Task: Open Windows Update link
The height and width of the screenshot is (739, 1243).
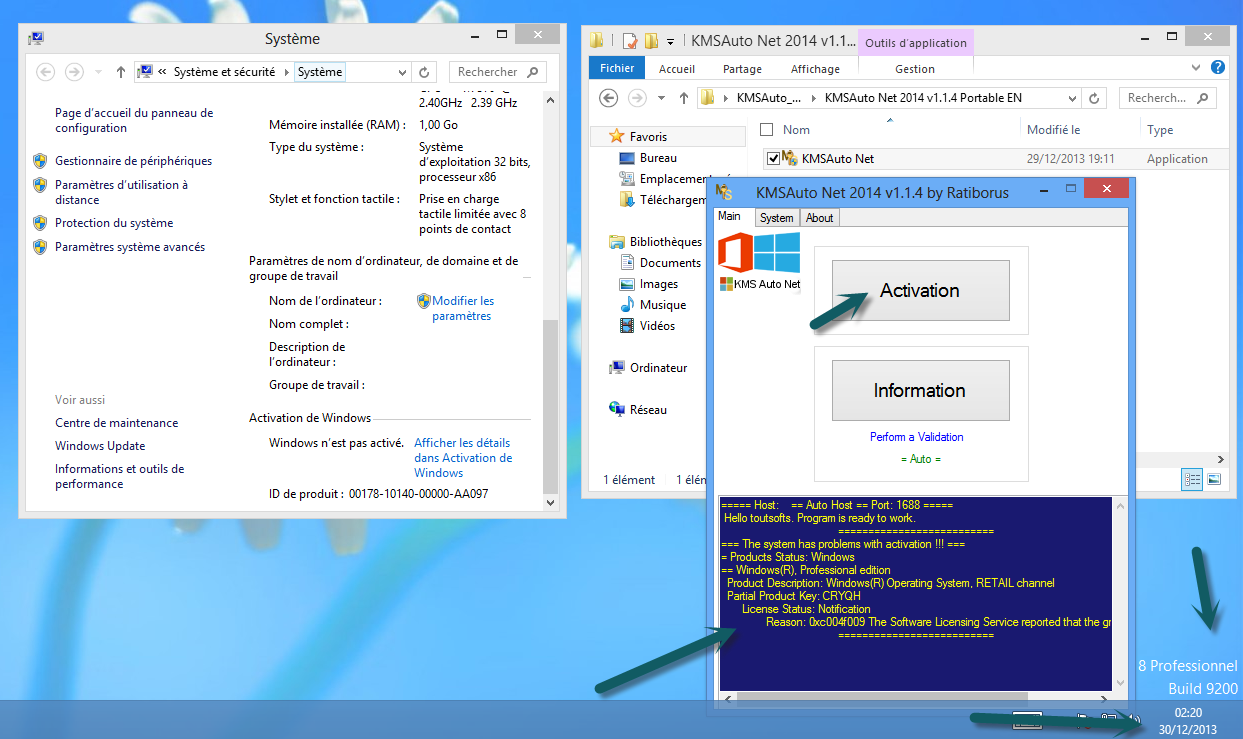Action: (100, 446)
